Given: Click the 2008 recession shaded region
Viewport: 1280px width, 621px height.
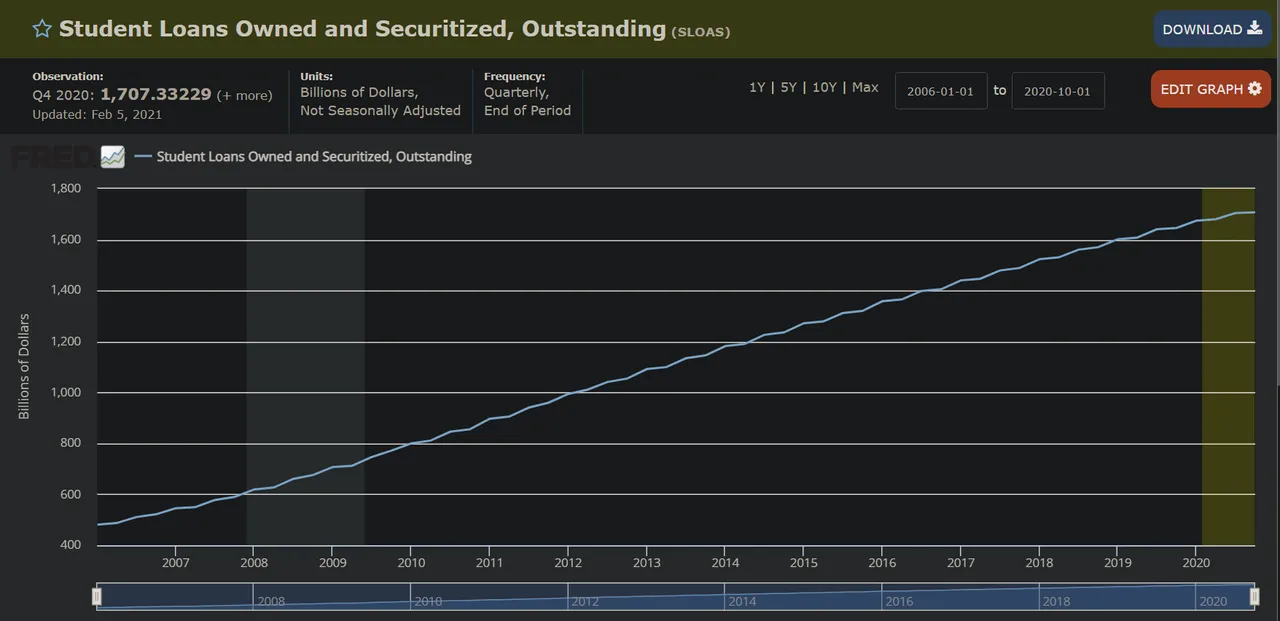Looking at the screenshot, I should tap(305, 366).
